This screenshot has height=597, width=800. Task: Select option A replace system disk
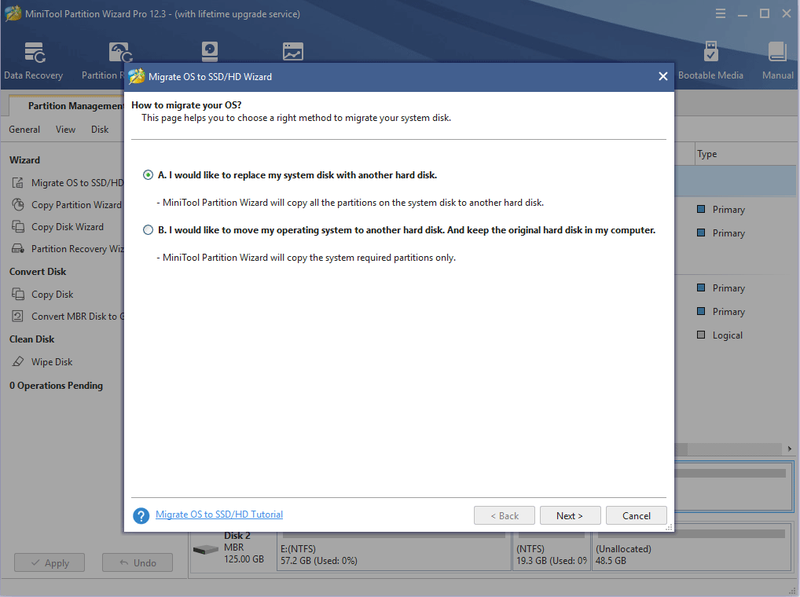[x=148, y=175]
